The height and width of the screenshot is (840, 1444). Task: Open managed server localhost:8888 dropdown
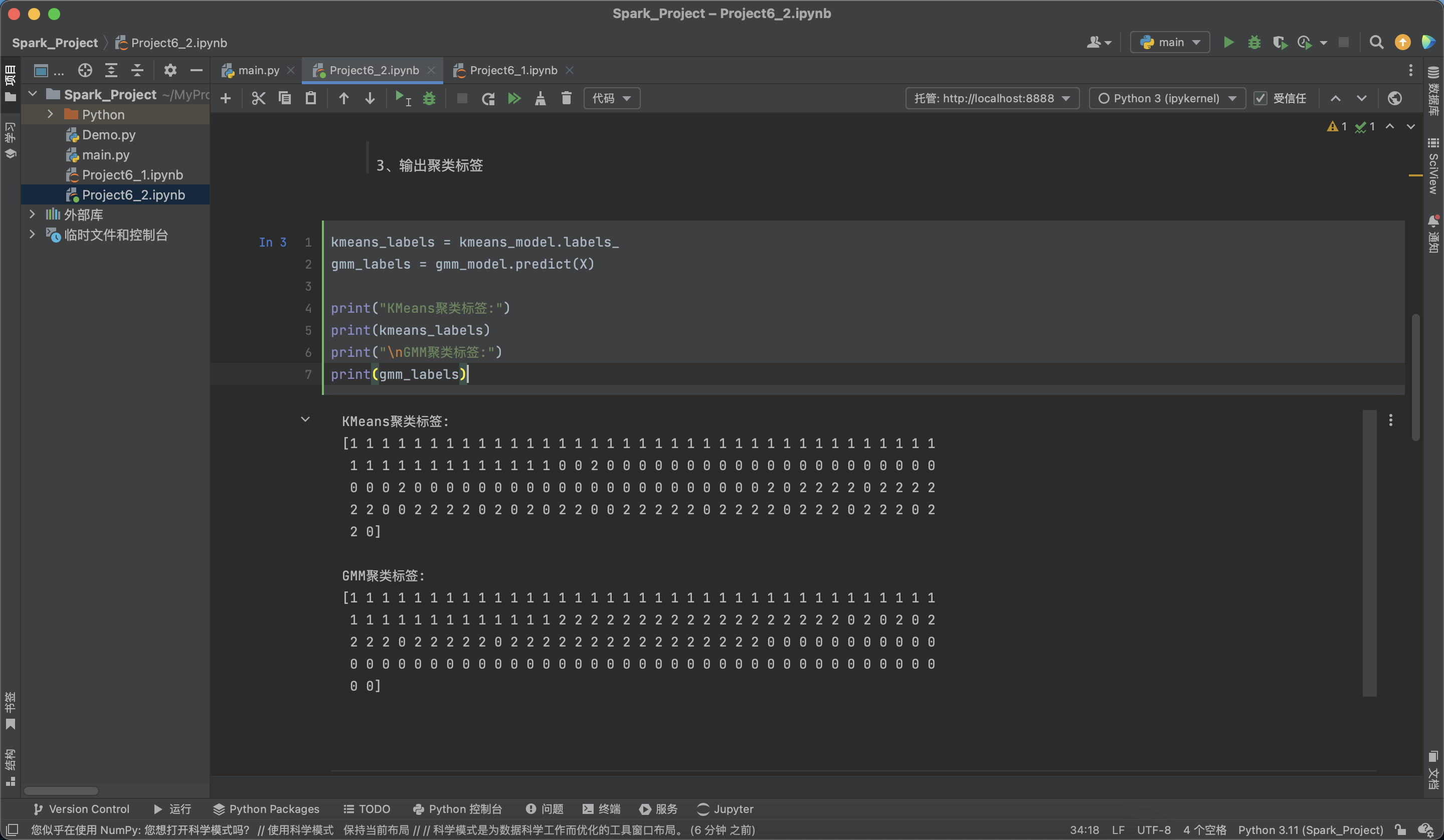[992, 99]
